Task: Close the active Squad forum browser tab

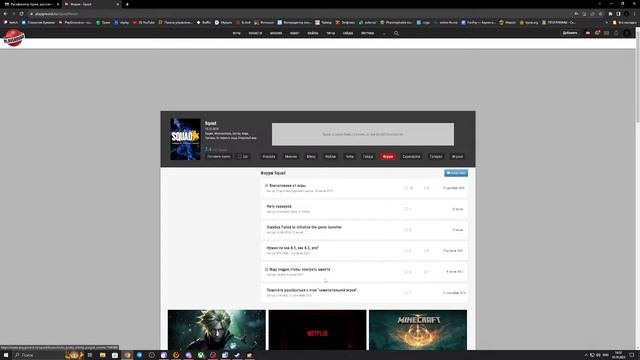Action: 118,4
